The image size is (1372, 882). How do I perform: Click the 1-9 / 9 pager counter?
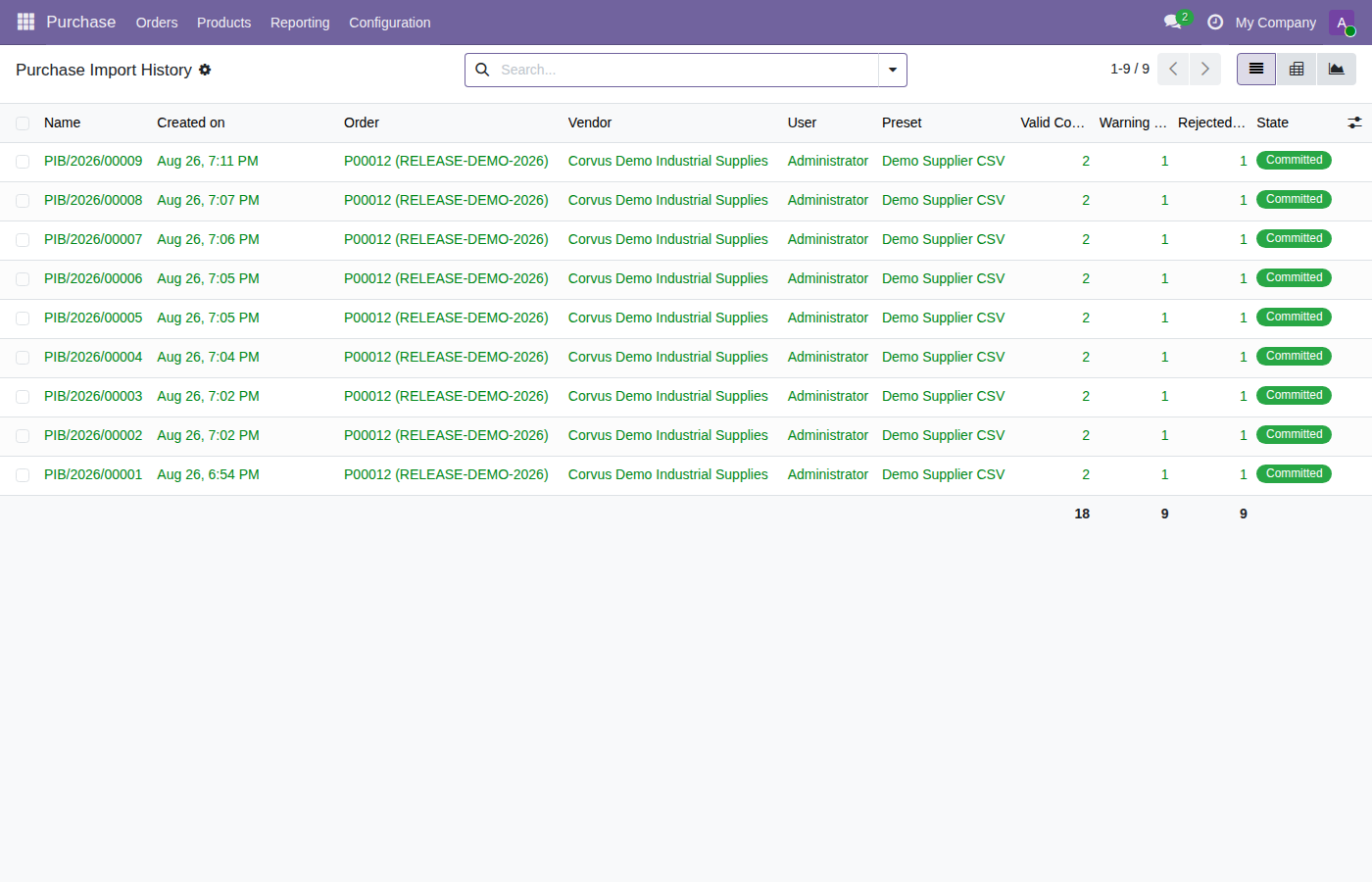coord(1130,69)
